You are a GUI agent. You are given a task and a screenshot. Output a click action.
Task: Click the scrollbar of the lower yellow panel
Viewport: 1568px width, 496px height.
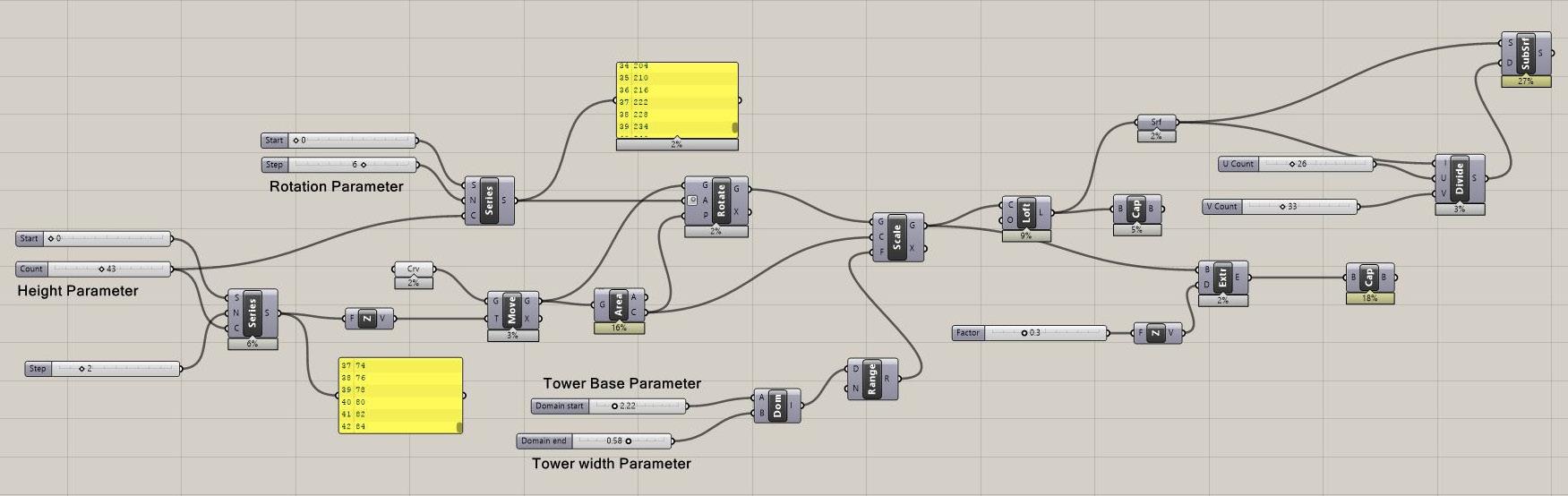[x=460, y=427]
